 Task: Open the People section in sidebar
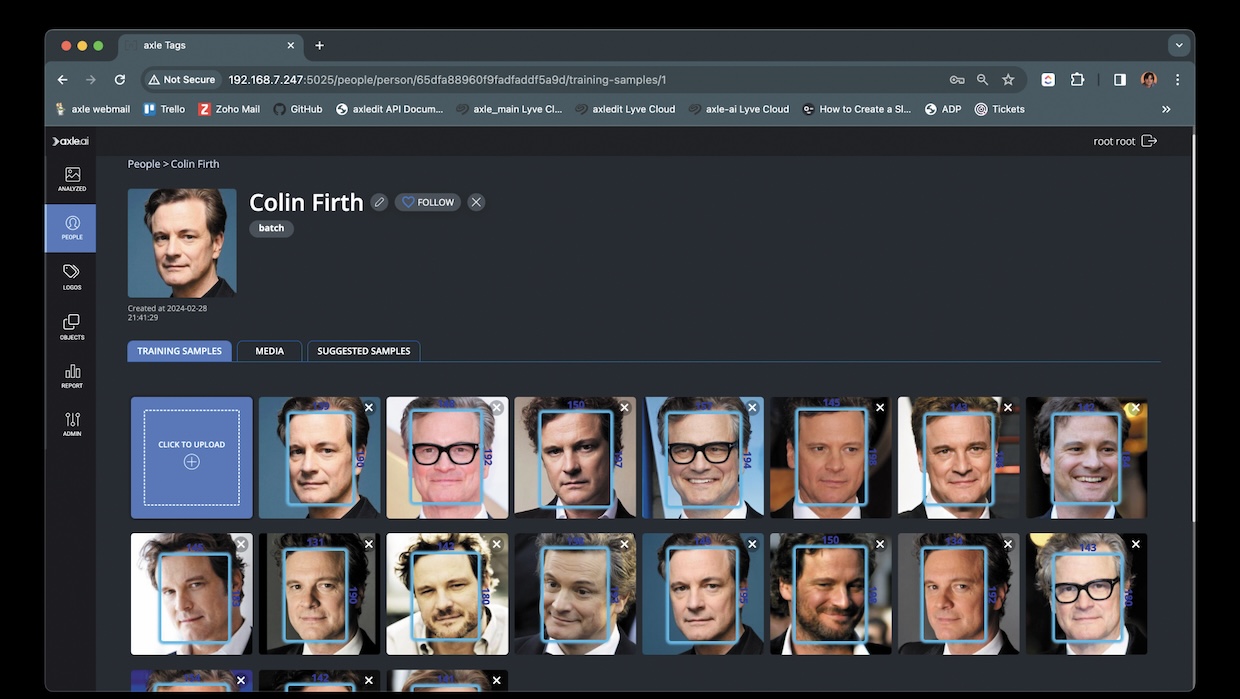pyautogui.click(x=72, y=228)
